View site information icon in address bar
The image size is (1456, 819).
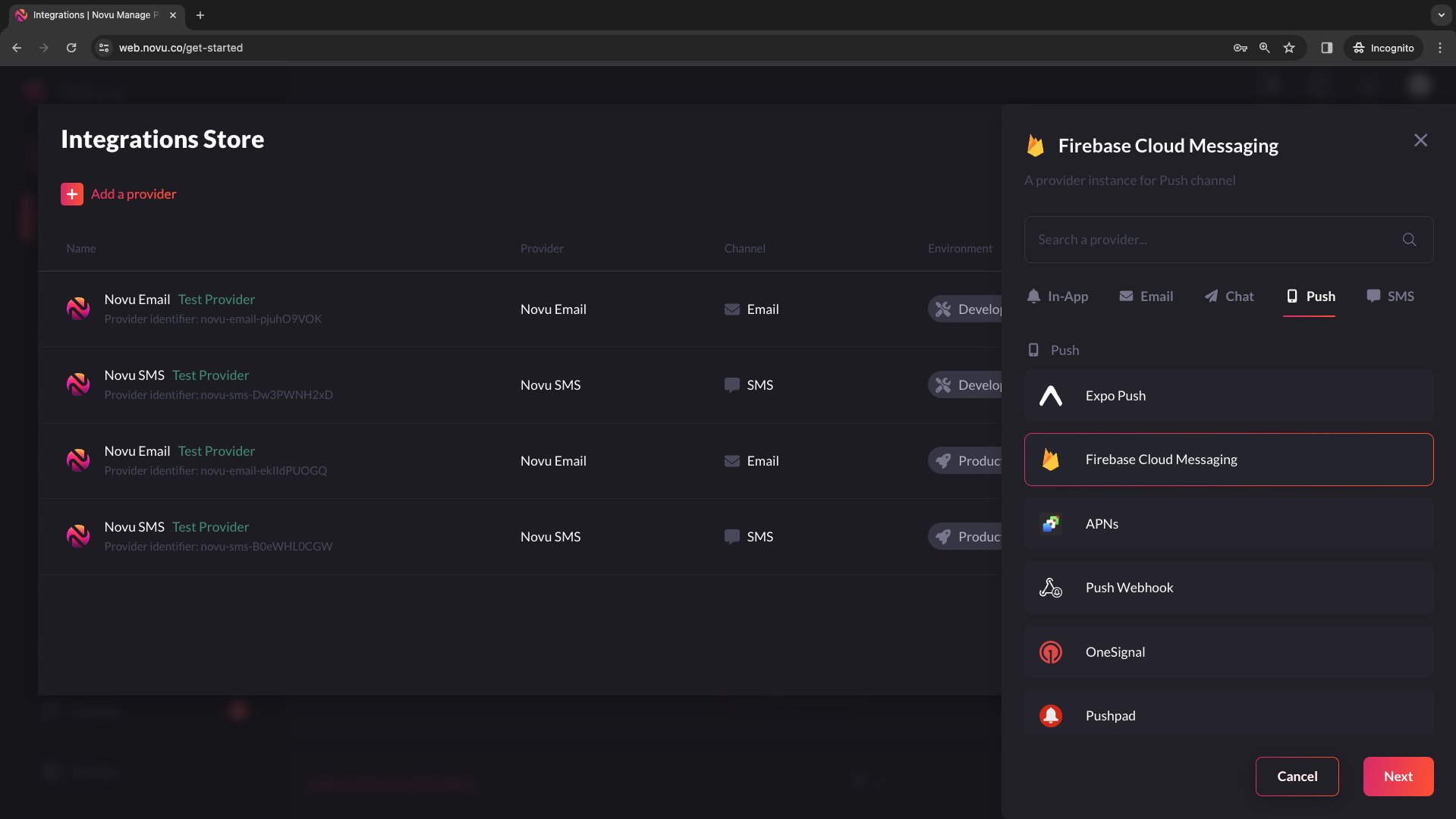(104, 48)
